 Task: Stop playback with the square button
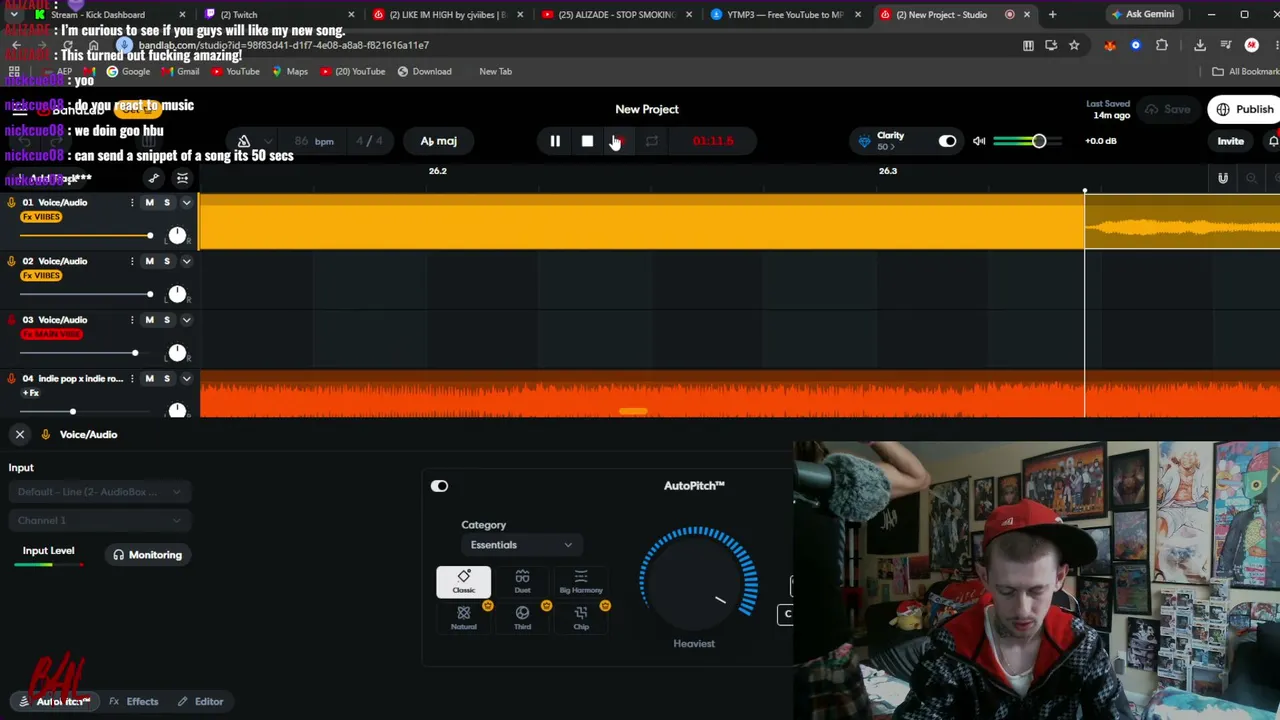coord(587,141)
